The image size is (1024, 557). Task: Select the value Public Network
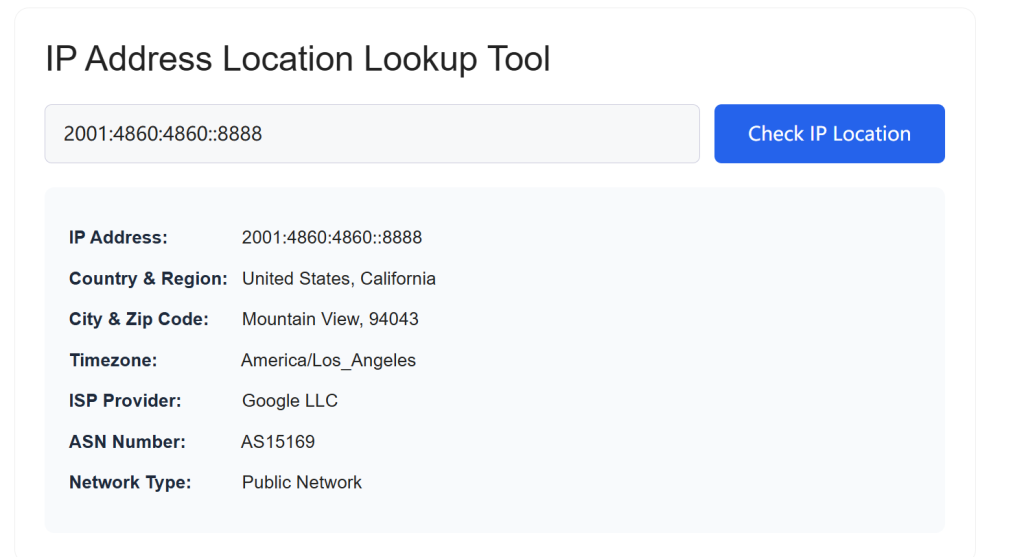(302, 483)
